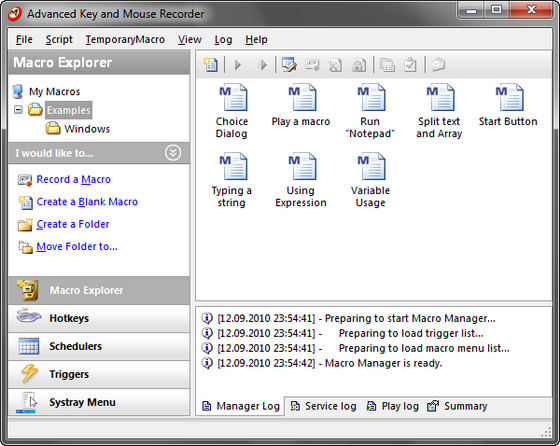Switch to the Service log tab
The image size is (560, 446).
(x=324, y=406)
